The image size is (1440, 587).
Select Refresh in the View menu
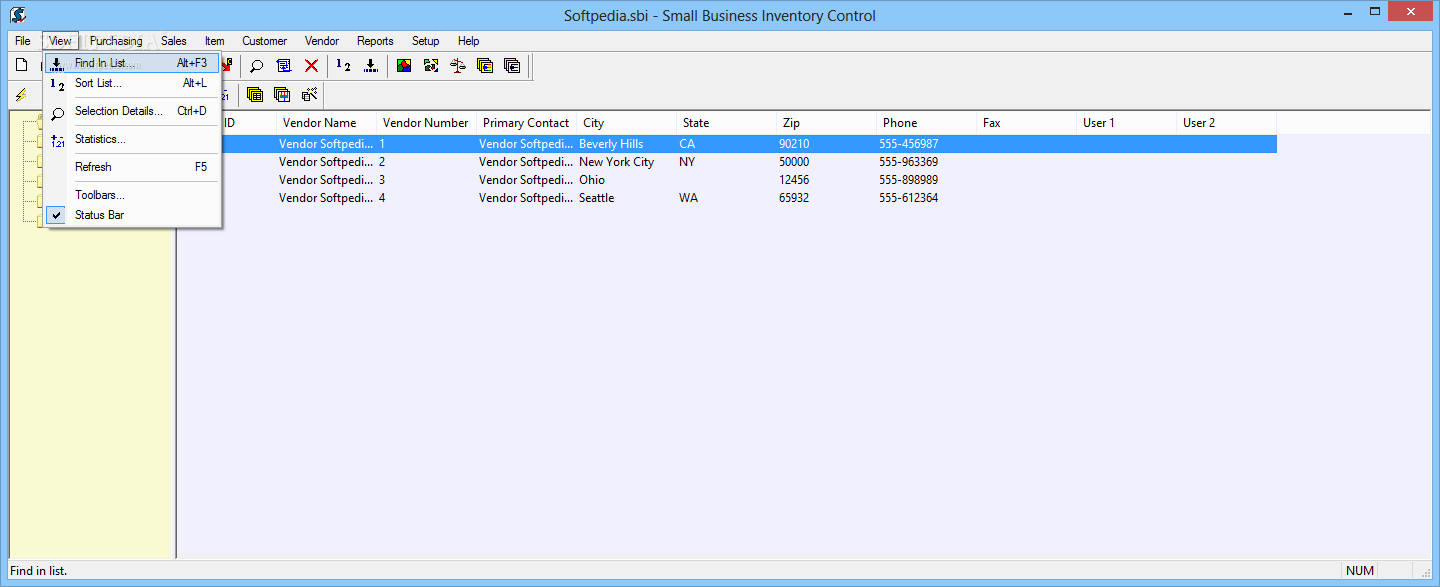tap(133, 167)
